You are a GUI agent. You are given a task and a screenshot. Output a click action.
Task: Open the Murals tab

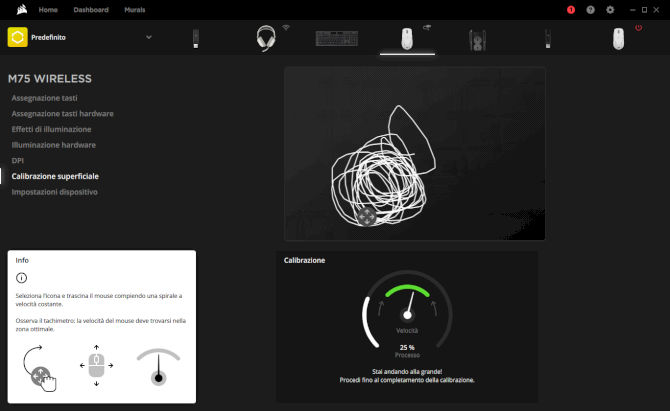[135, 10]
